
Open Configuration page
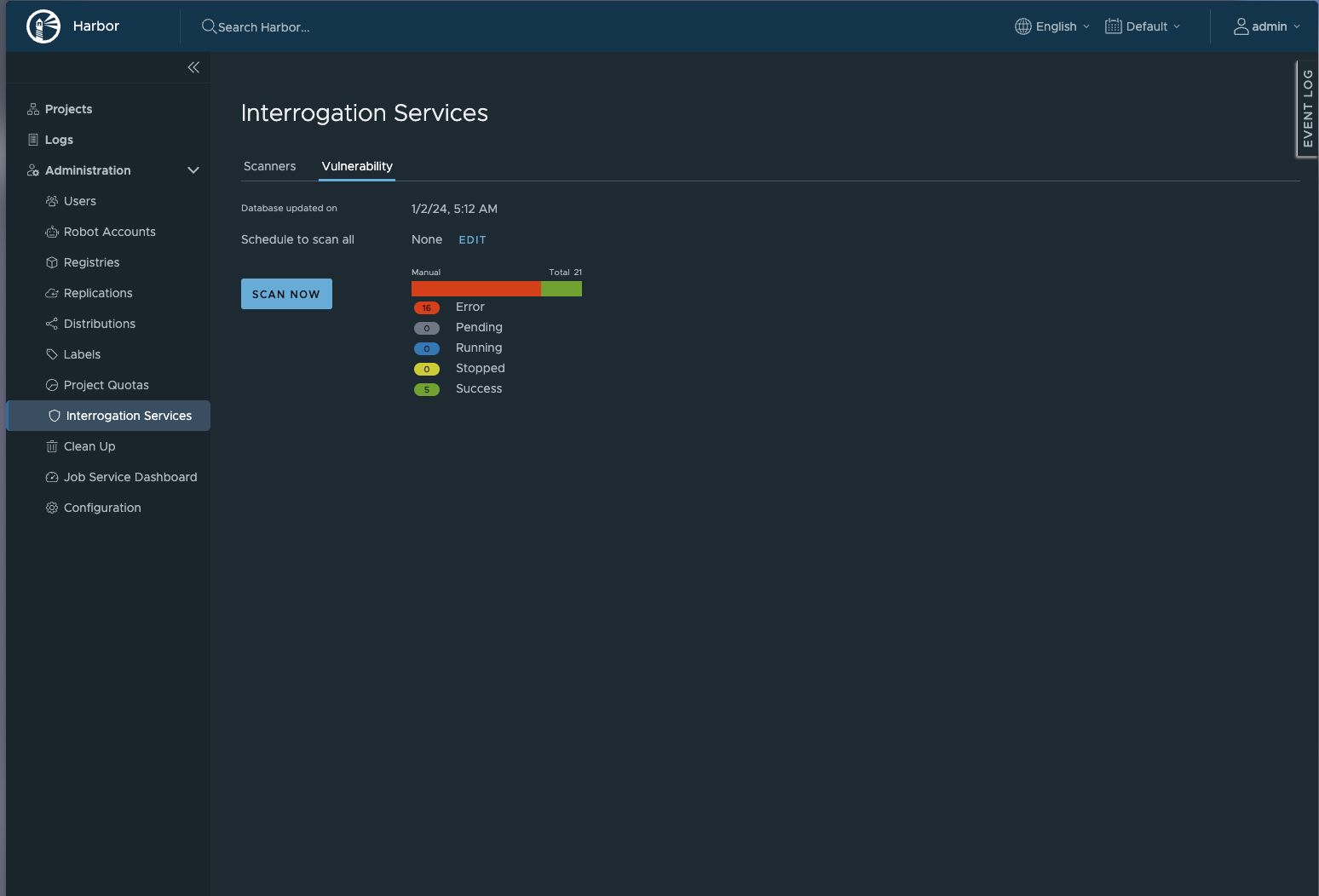(102, 508)
